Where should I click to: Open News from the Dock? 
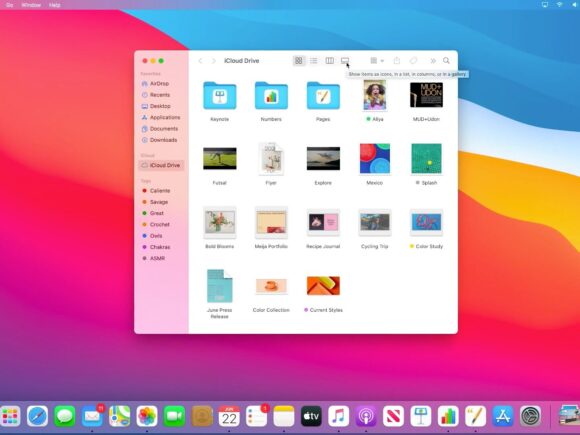click(x=393, y=416)
